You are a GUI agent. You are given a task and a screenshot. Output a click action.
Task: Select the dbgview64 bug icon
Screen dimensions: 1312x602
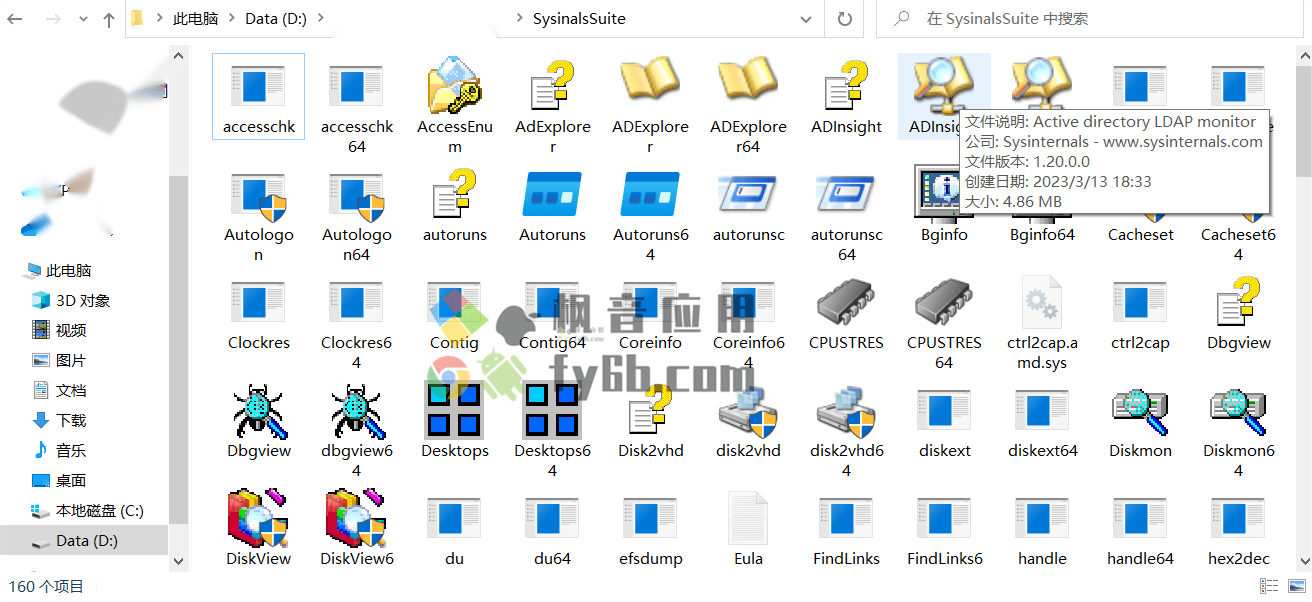[357, 410]
